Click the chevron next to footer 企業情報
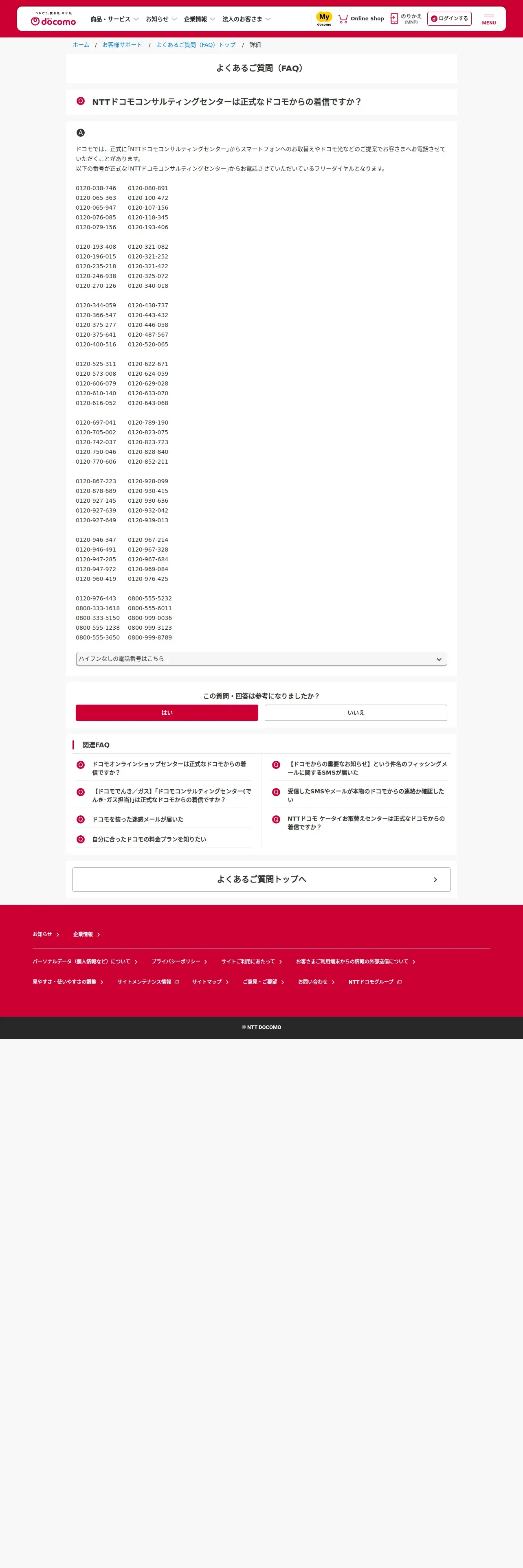 click(x=99, y=934)
